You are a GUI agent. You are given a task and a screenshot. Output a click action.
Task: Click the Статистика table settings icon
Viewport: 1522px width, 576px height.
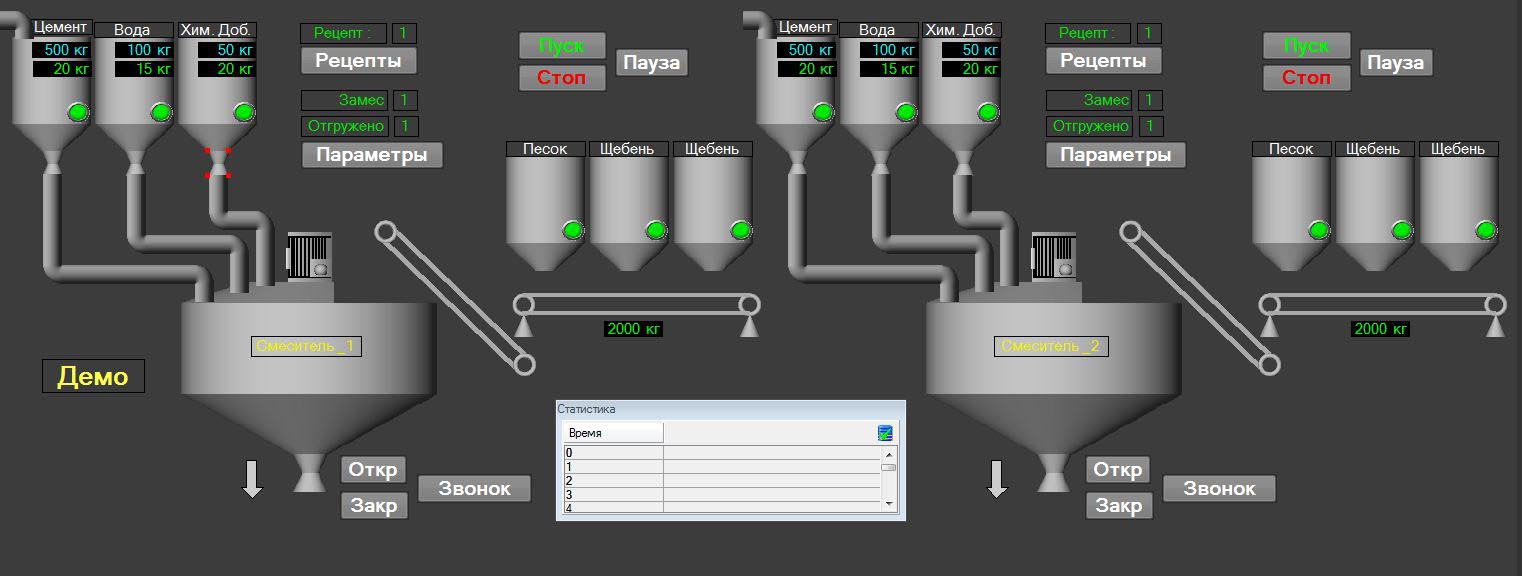pyautogui.click(x=885, y=433)
